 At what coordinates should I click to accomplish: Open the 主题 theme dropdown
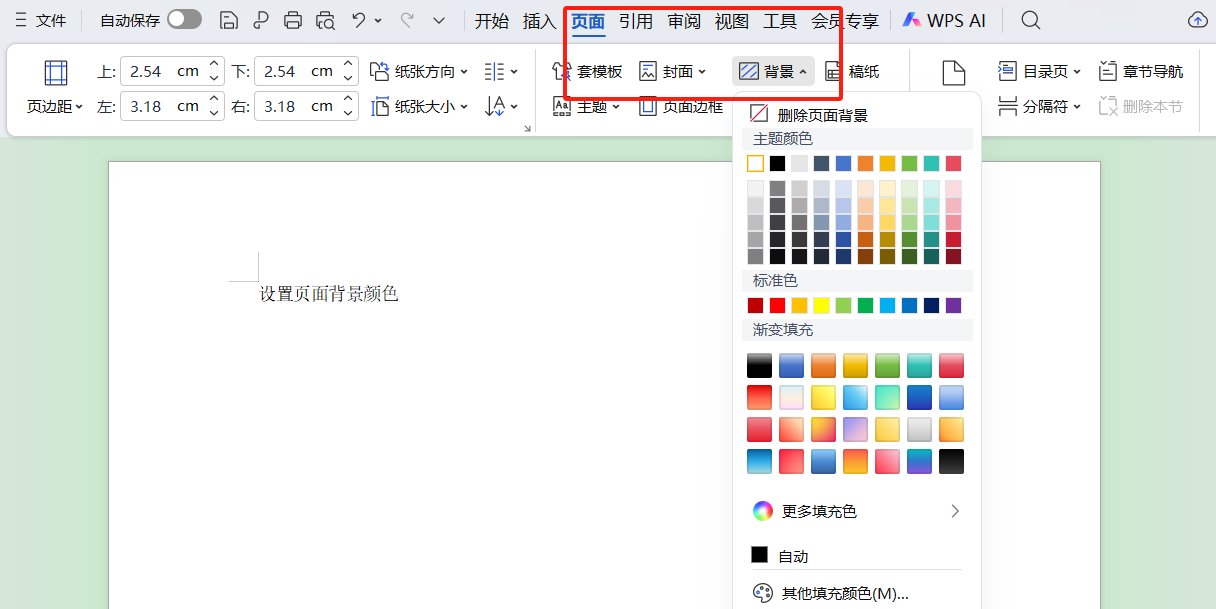click(x=586, y=106)
